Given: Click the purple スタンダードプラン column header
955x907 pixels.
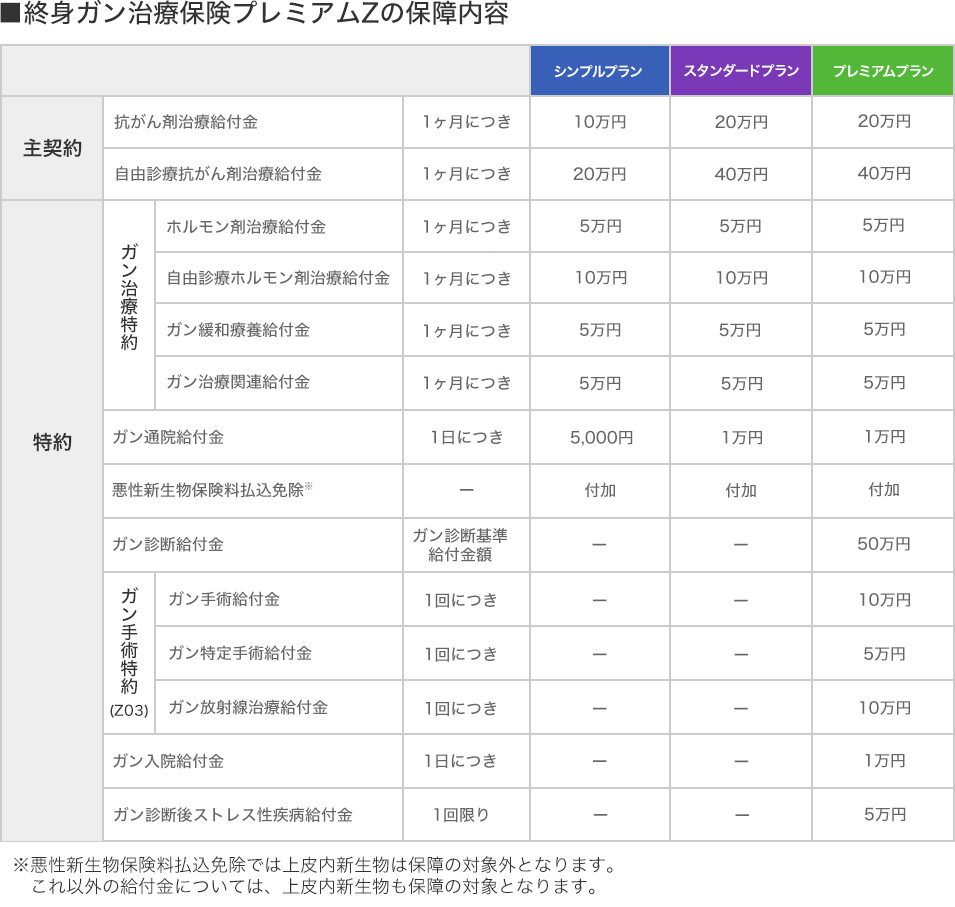Looking at the screenshot, I should (741, 71).
